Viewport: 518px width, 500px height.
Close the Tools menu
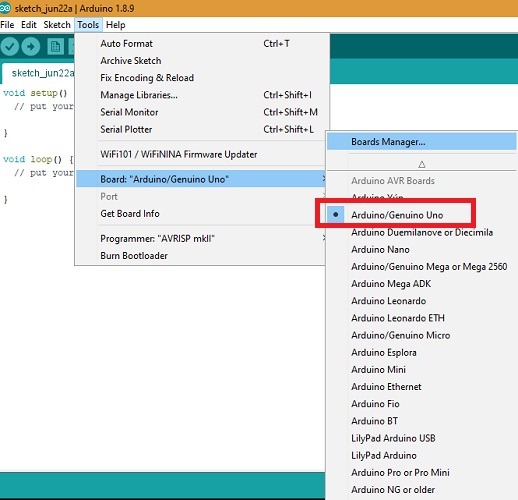coord(88,25)
